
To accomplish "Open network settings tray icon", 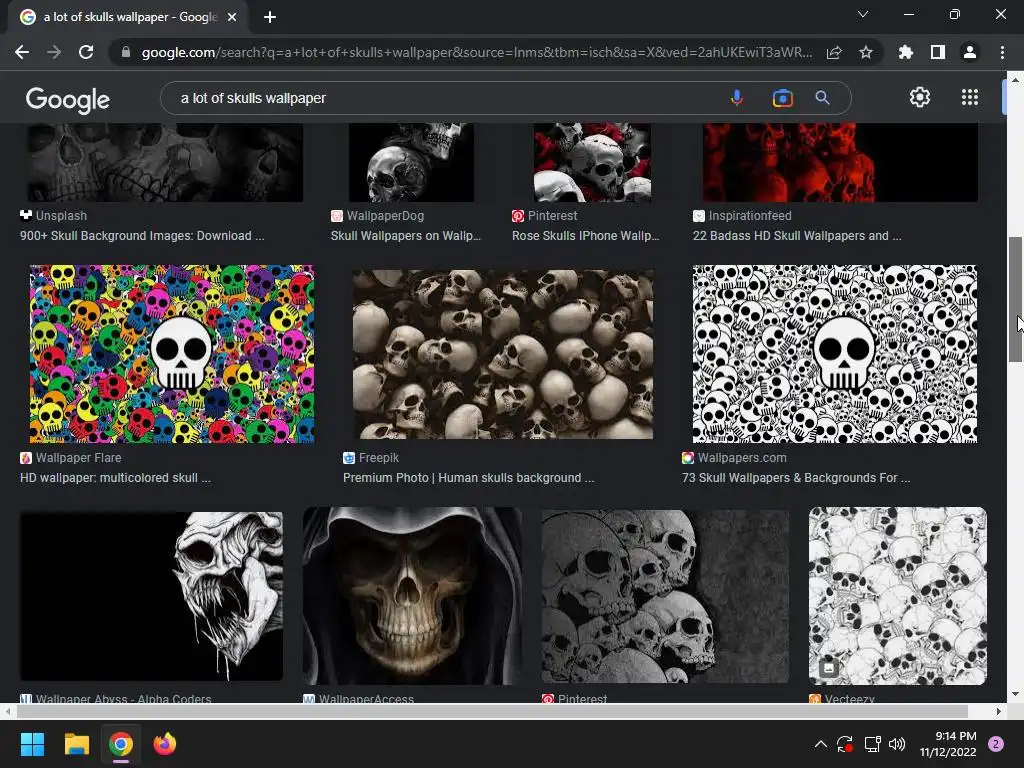I will click(x=872, y=744).
